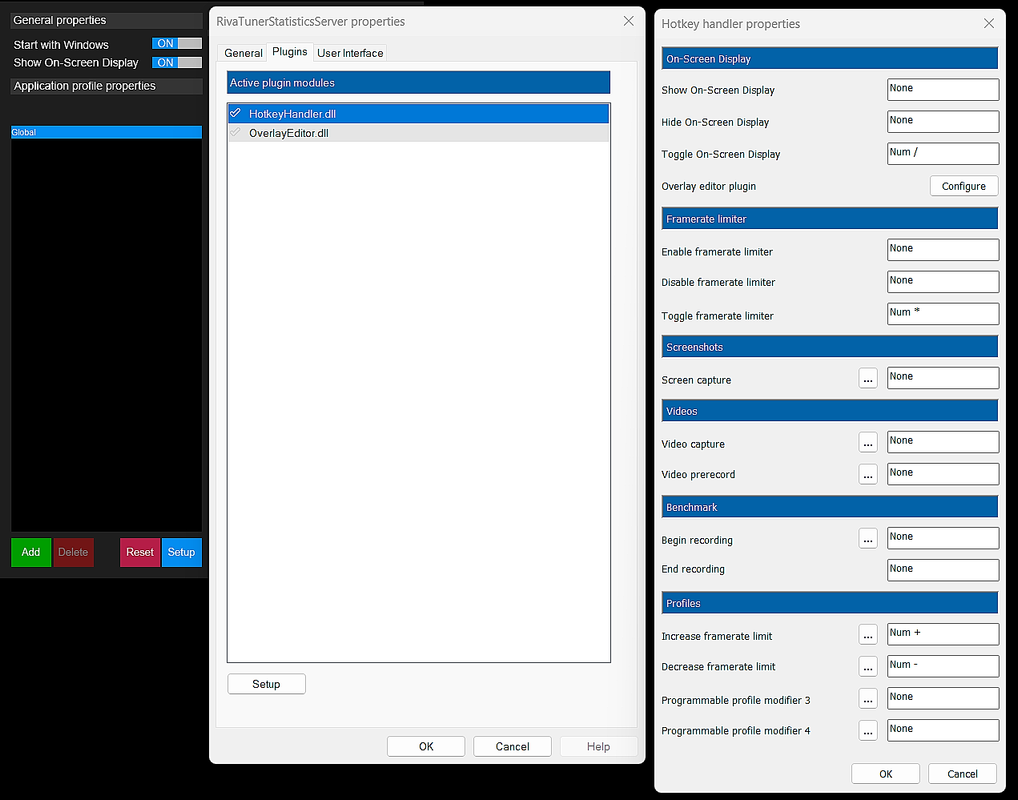This screenshot has height=800, width=1018.
Task: Switch to the General tab
Action: (x=243, y=53)
